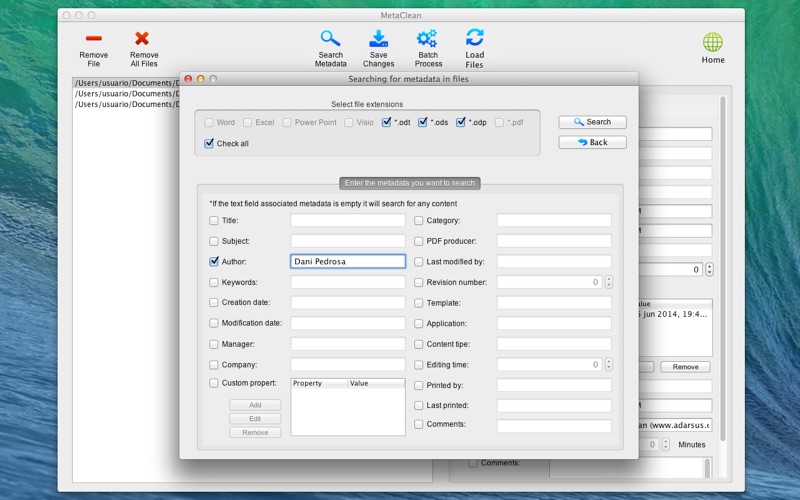The width and height of the screenshot is (800, 500).
Task: Uncheck the Author checkbox
Action: coord(214,261)
